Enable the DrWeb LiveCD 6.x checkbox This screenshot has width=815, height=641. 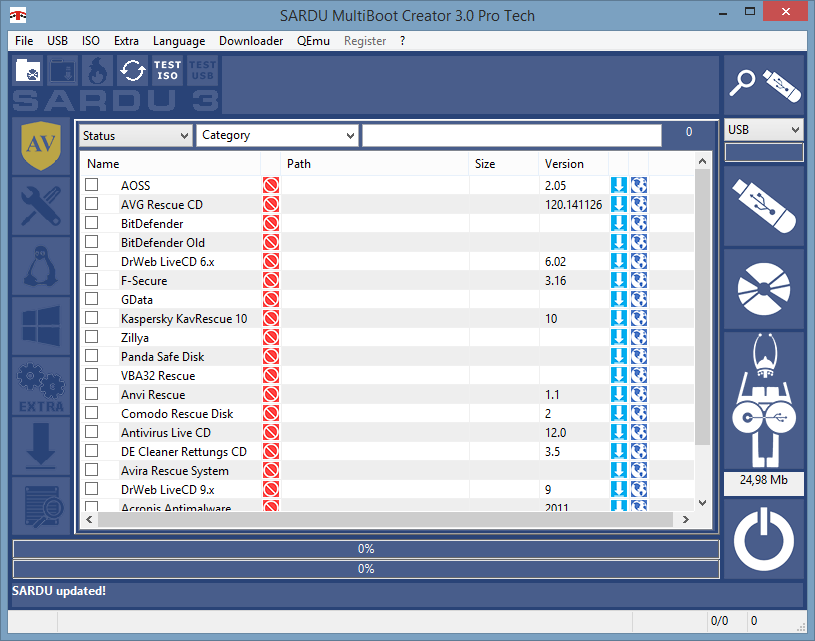coord(91,260)
